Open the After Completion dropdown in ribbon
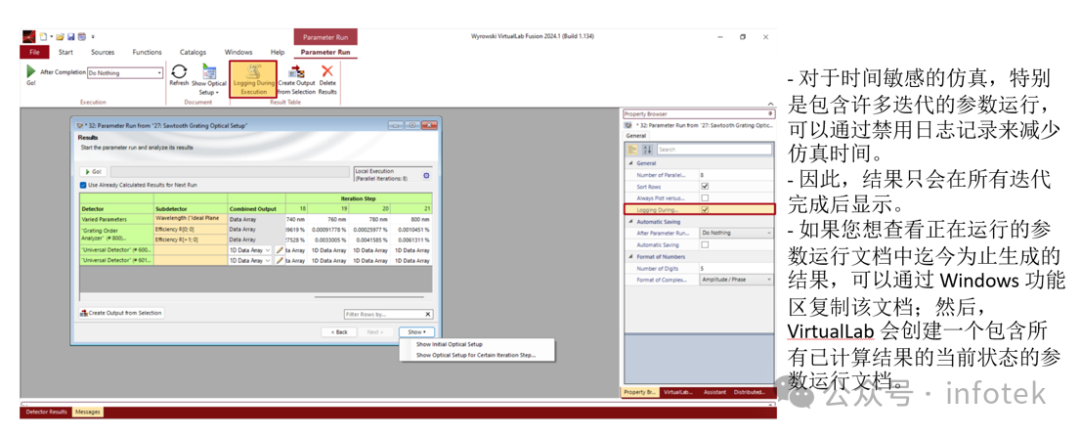This screenshot has height=436, width=1080. pyautogui.click(x=159, y=72)
